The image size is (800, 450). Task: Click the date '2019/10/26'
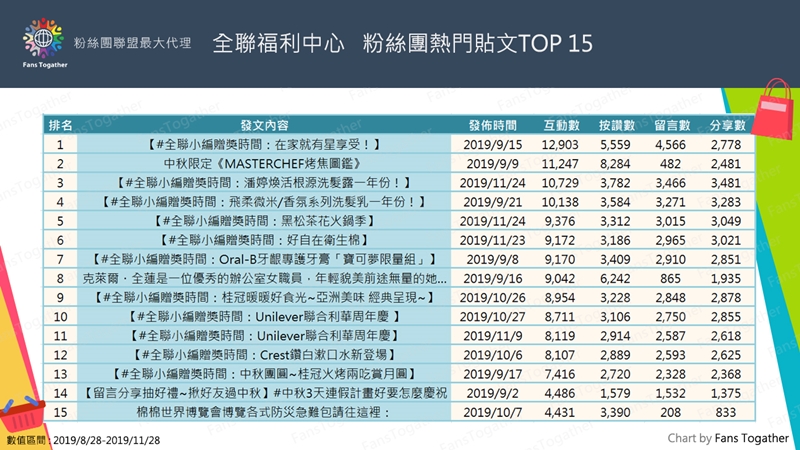[492, 297]
